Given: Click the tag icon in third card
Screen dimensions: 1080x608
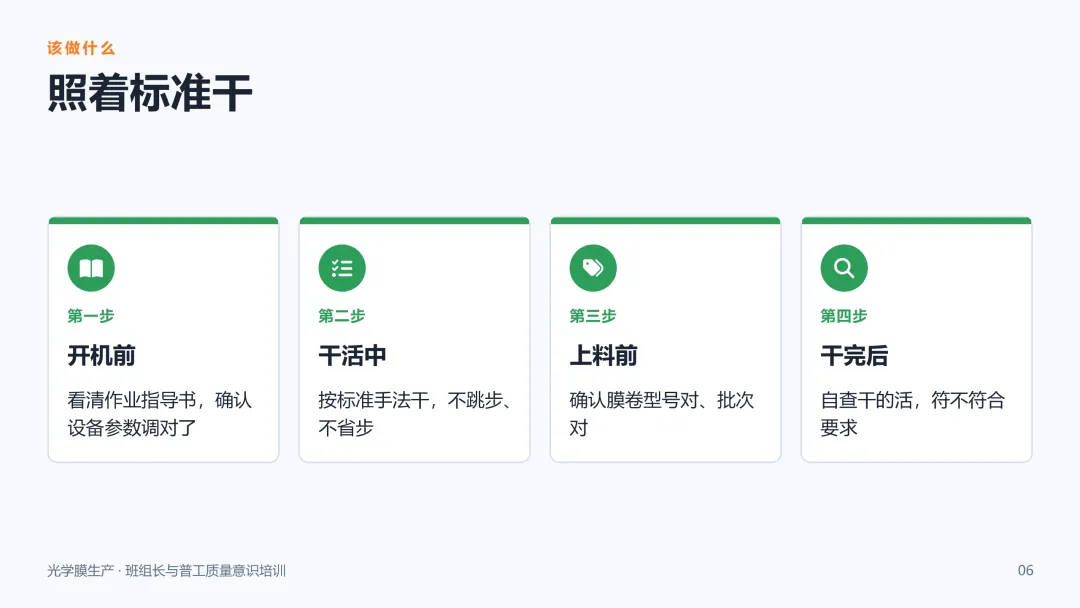Looking at the screenshot, I should [x=593, y=268].
